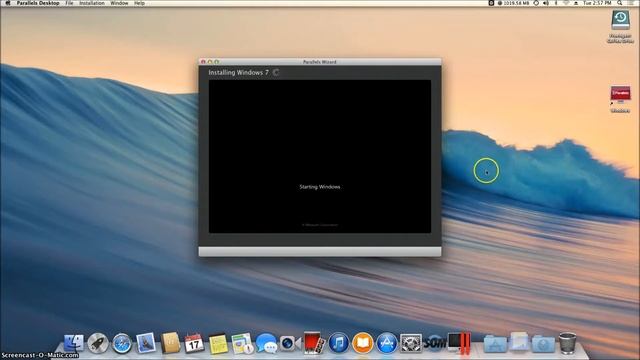Image resolution: width=640 pixels, height=360 pixels.
Task: Open the Help menu
Action: click(x=140, y=3)
